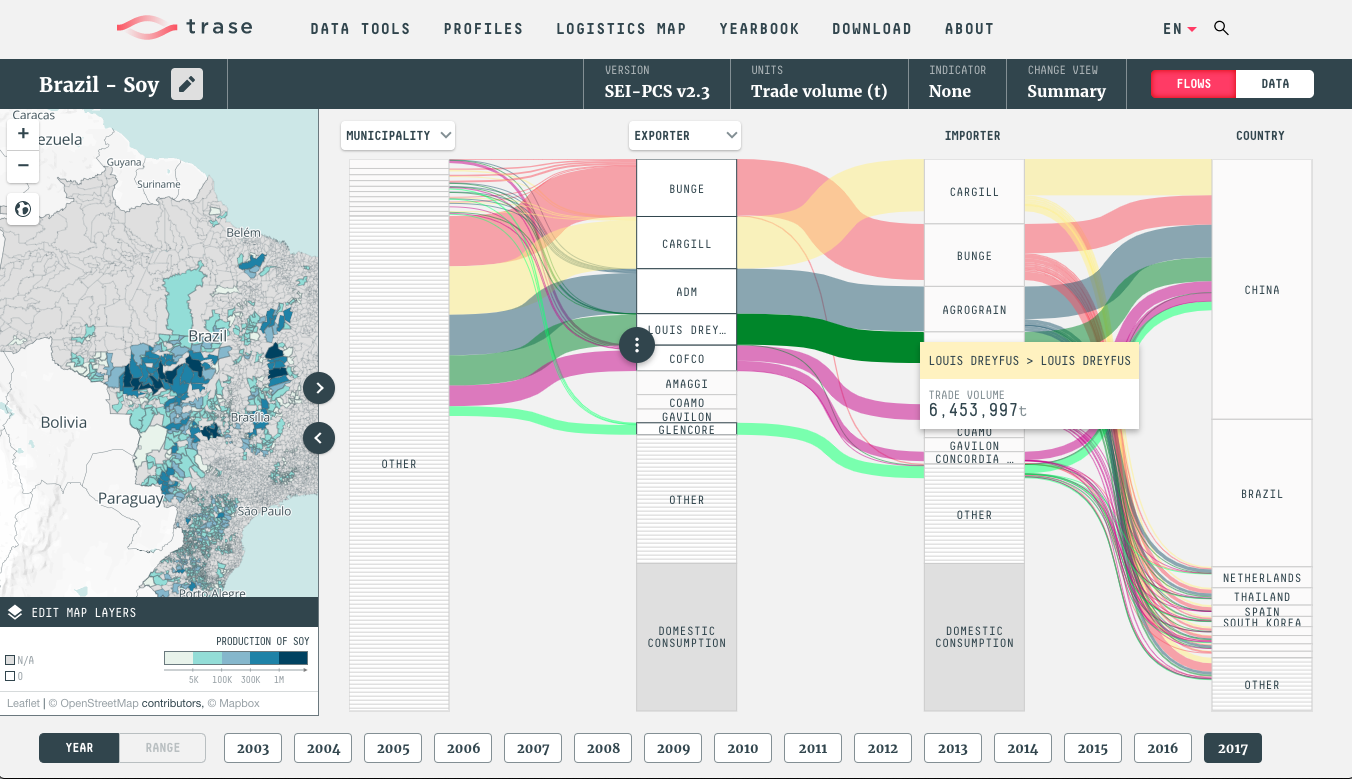Viewport: 1352px width, 779px height.
Task: Select the country OTHER node
Action: pyautogui.click(x=1262, y=685)
